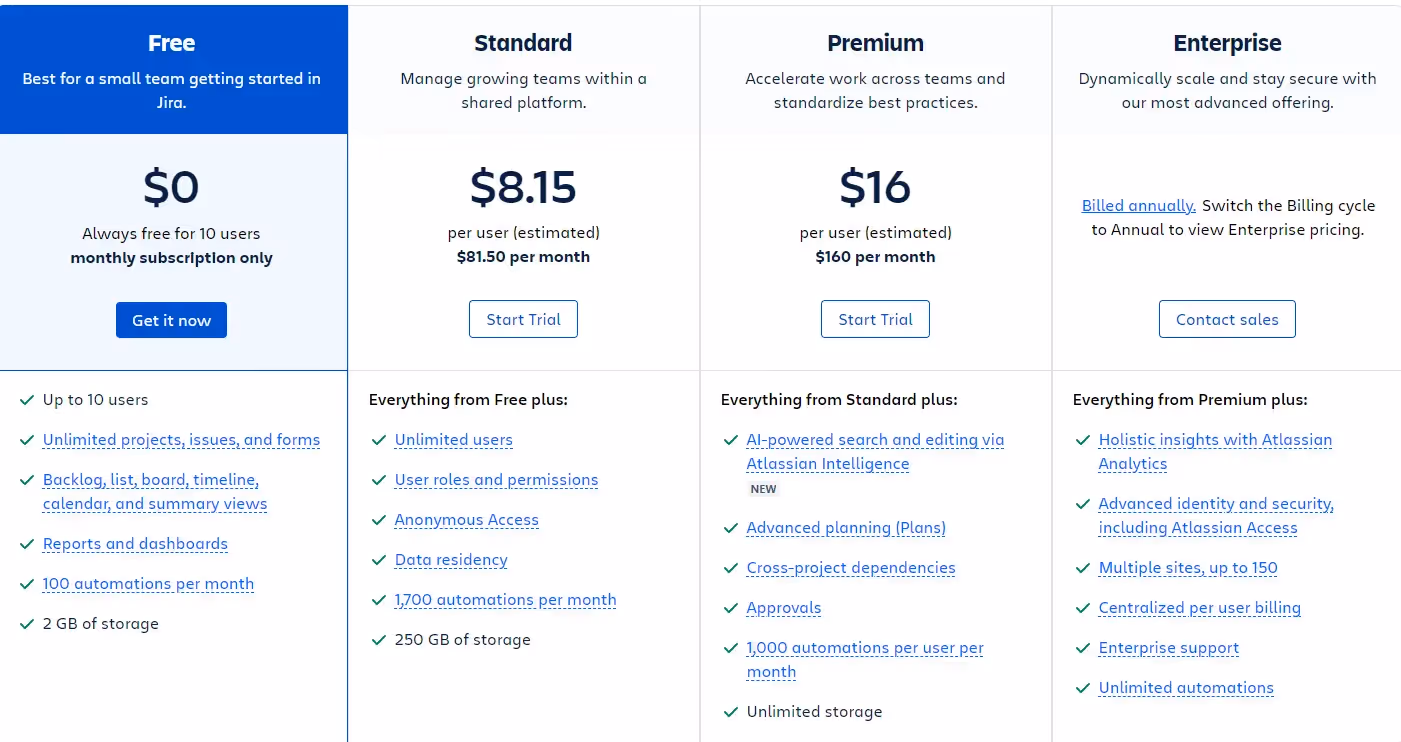The image size is (1401, 742).
Task: Open the Cross-project dependencies link
Action: click(x=850, y=567)
